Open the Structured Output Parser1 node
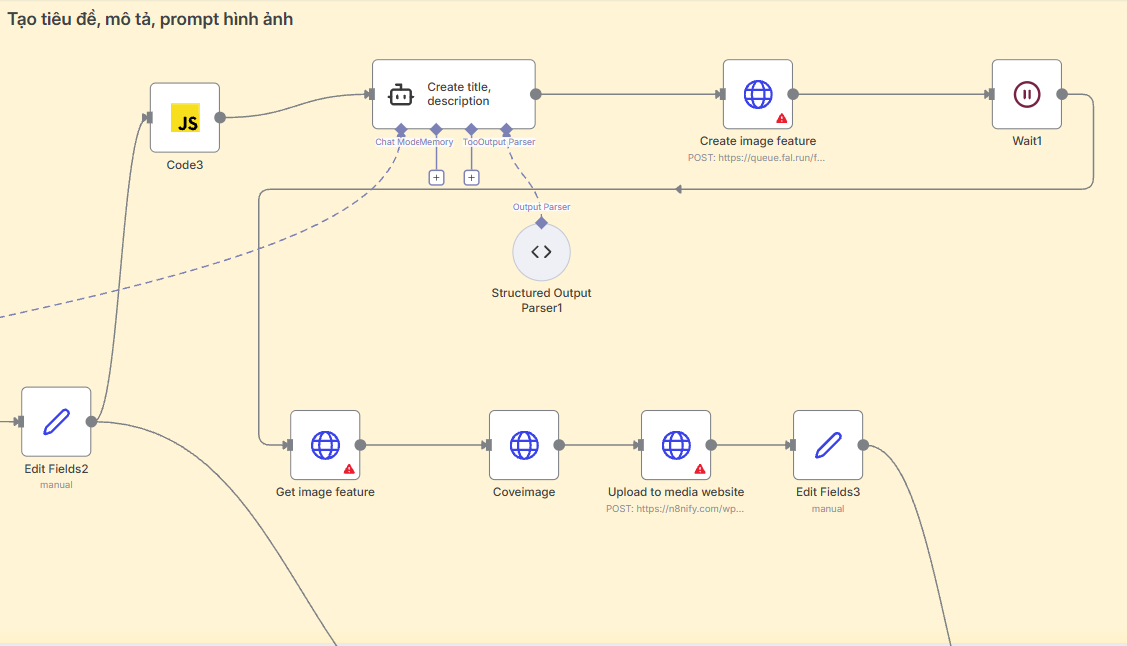The height and width of the screenshot is (646, 1127). coord(541,251)
